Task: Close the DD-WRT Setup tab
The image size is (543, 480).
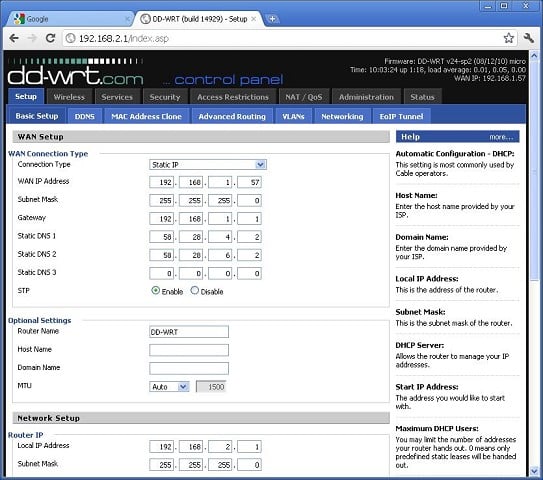Action: point(253,19)
